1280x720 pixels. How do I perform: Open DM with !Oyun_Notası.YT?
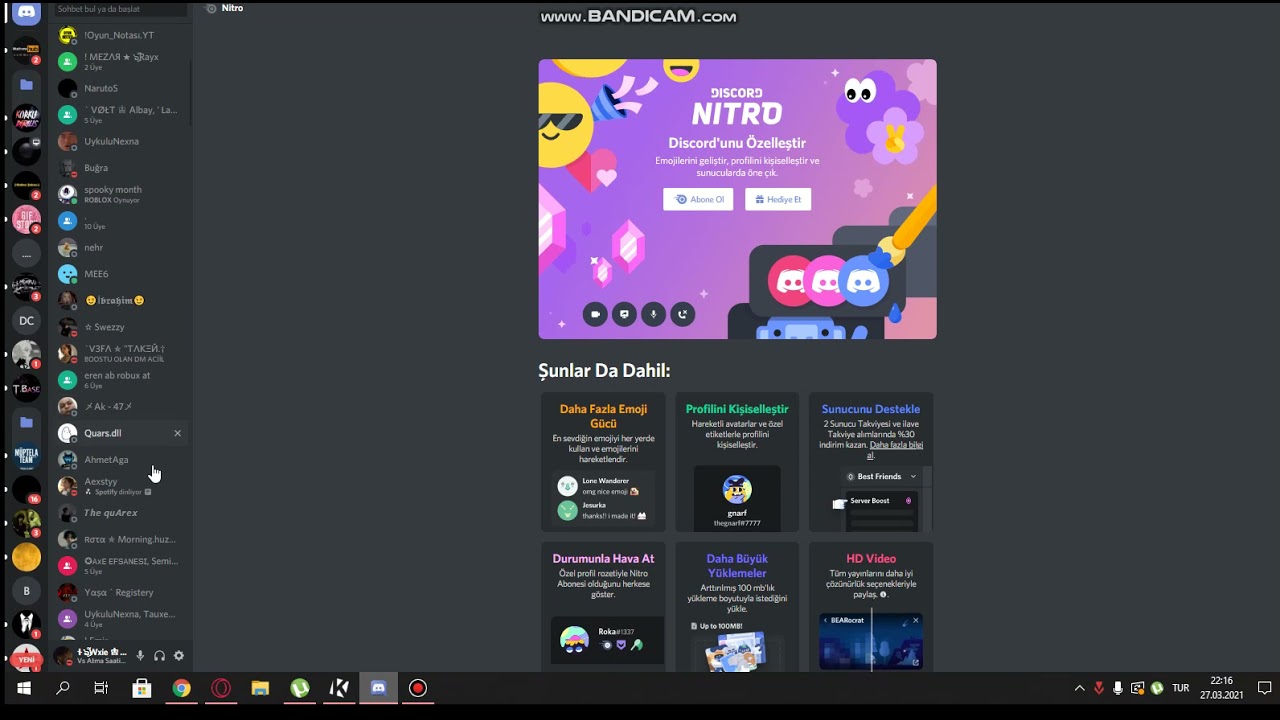pos(120,35)
